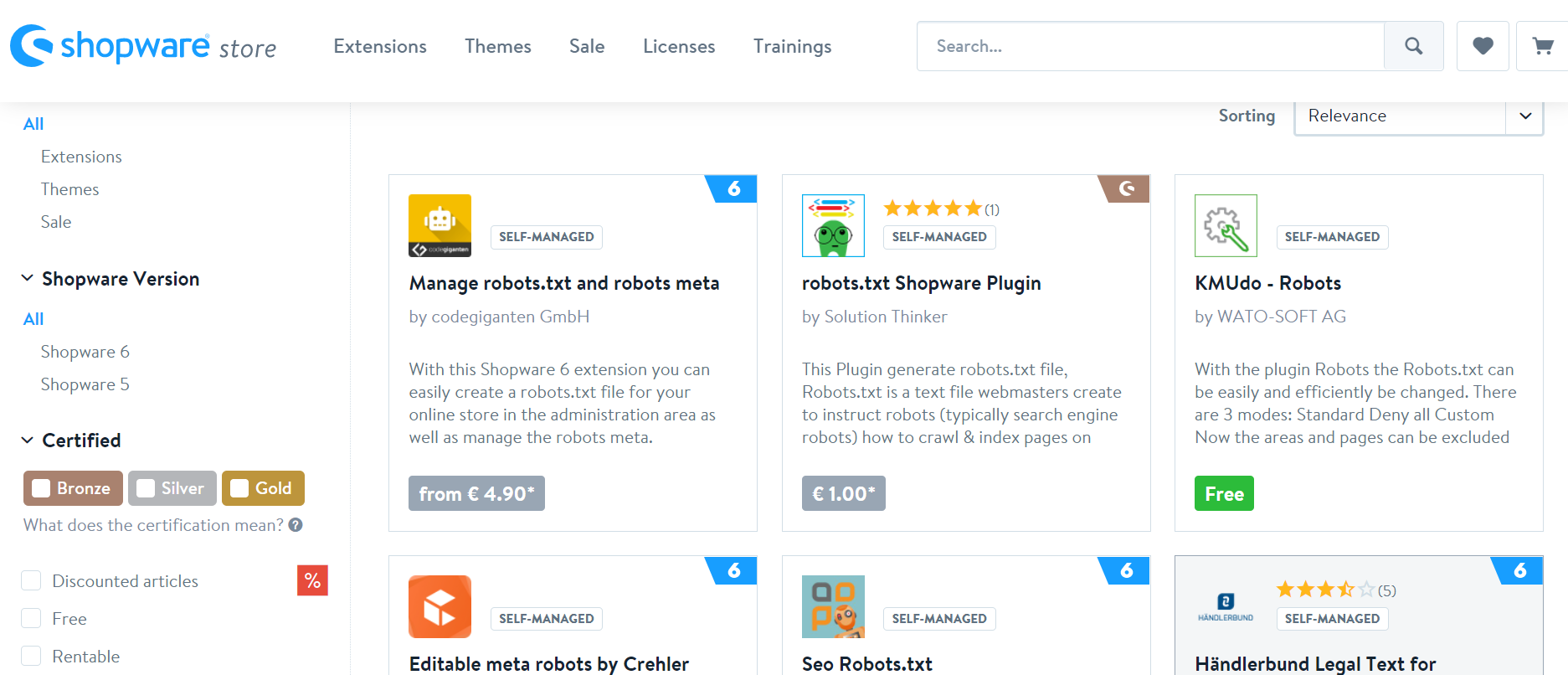Open 'Manage robots.txt and robots meta' title
1568x675 pixels.
click(x=564, y=283)
